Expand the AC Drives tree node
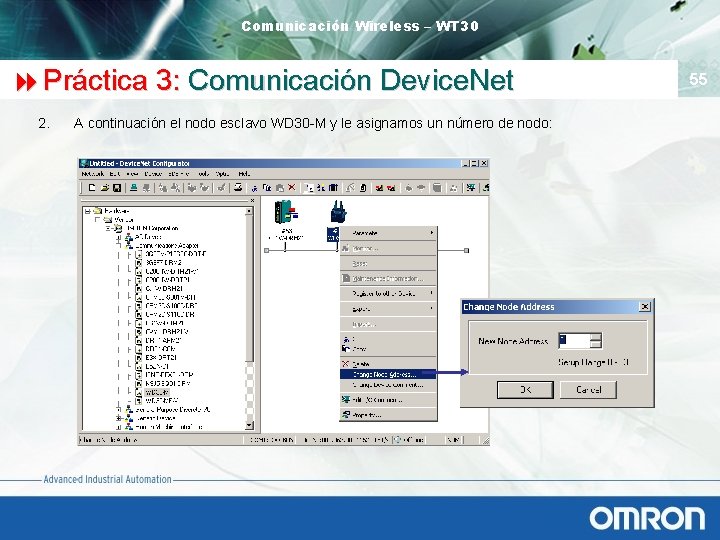Screen dimensions: 720x540 click(119, 237)
